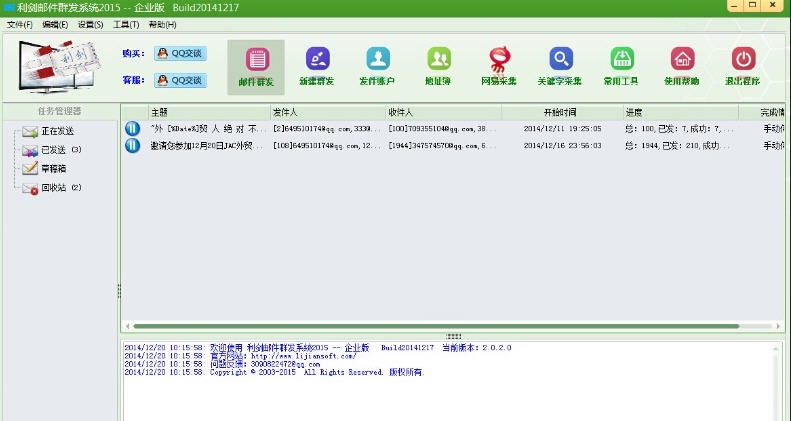Open the 文件(F) menu

[20, 25]
